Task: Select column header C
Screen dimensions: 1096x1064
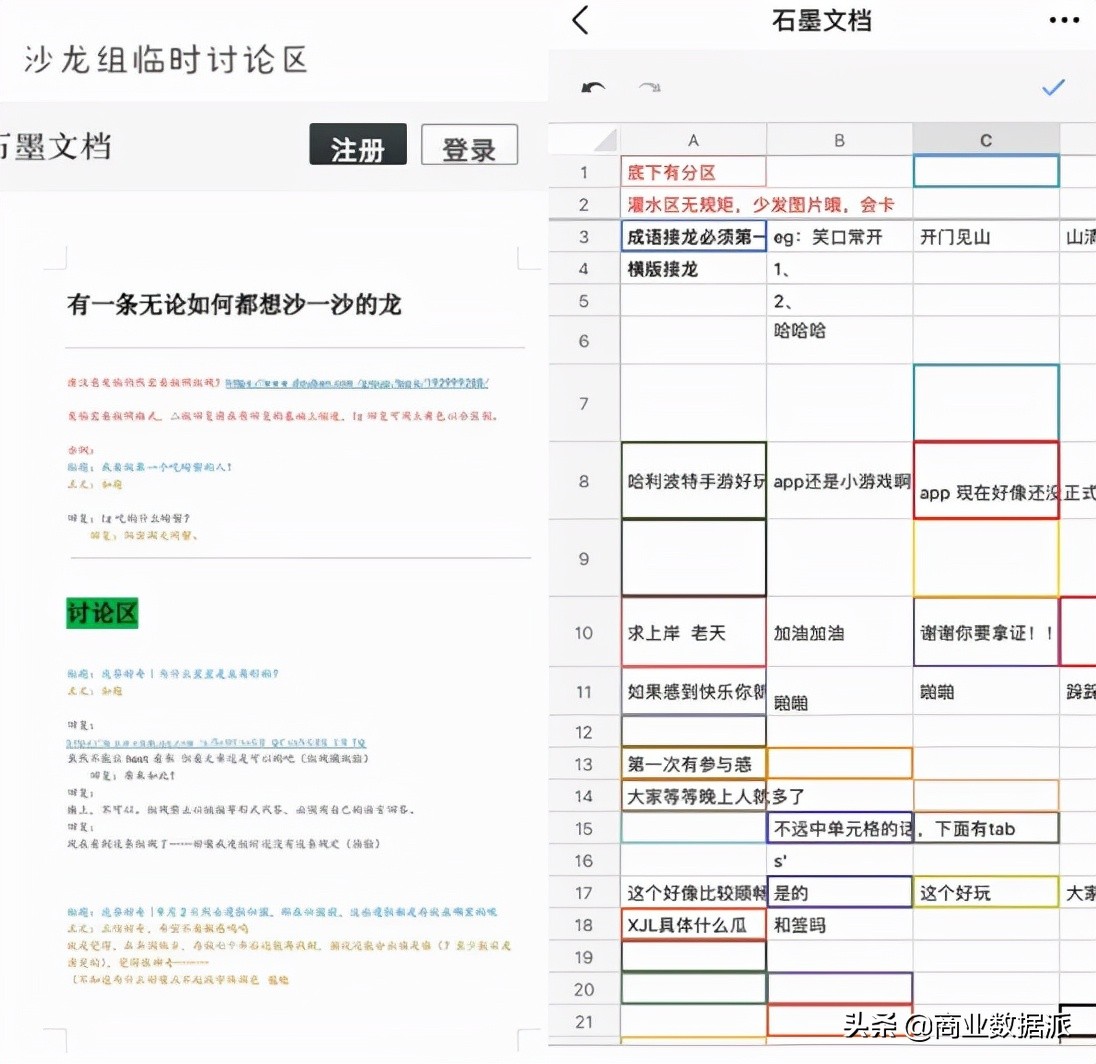Action: [986, 138]
